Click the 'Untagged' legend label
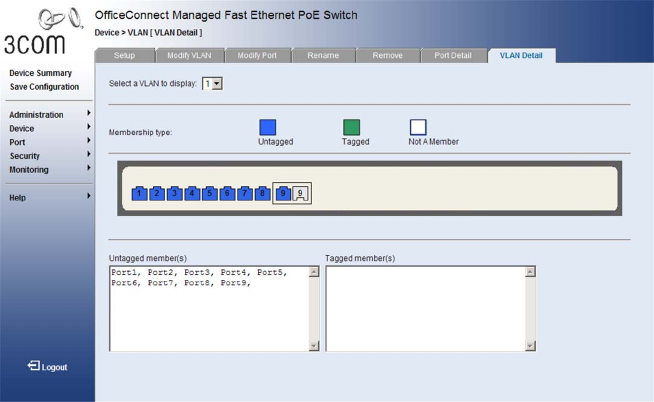The width and height of the screenshot is (654, 402). click(x=275, y=142)
